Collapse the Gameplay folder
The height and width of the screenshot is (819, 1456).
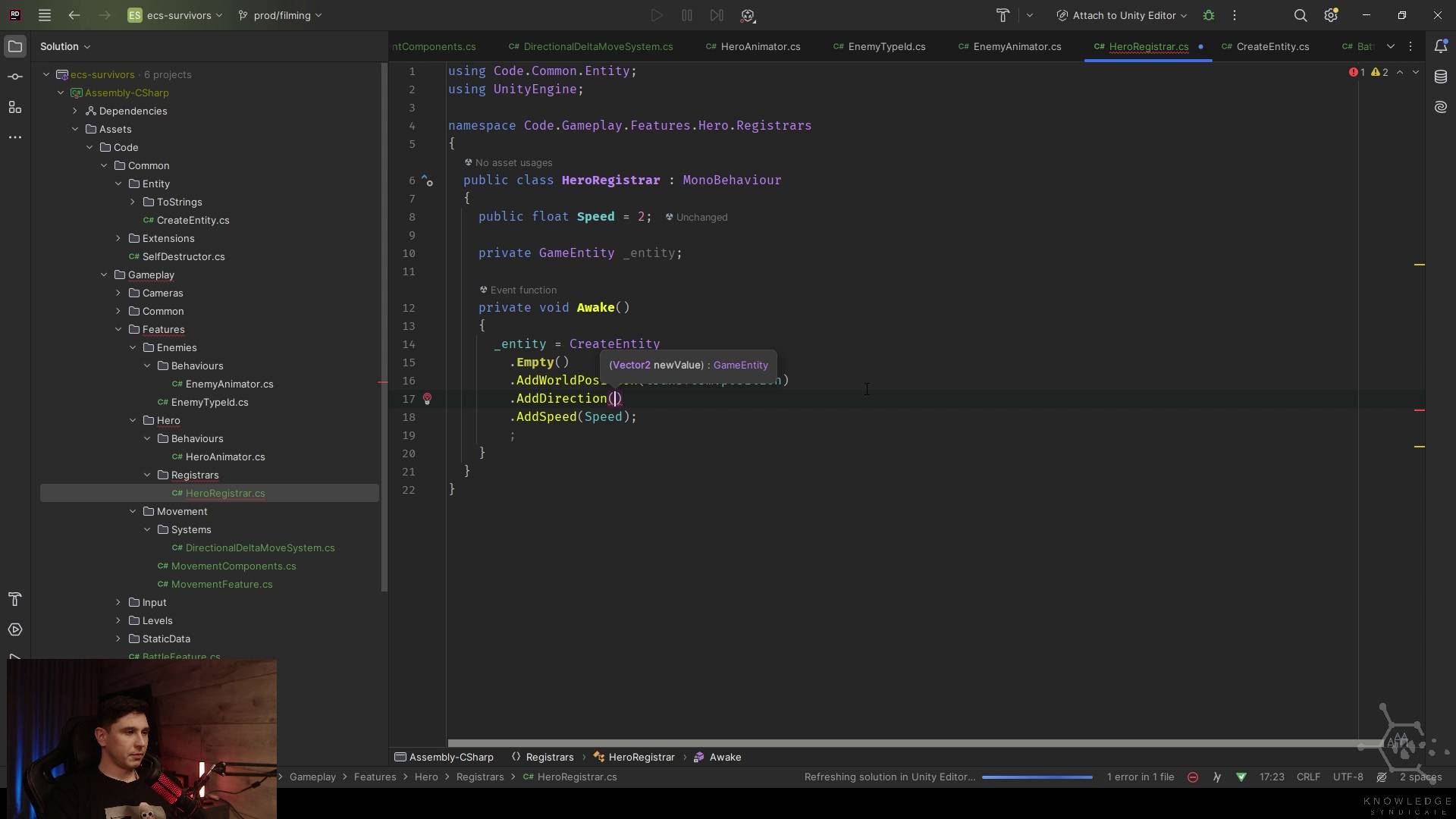tap(104, 275)
